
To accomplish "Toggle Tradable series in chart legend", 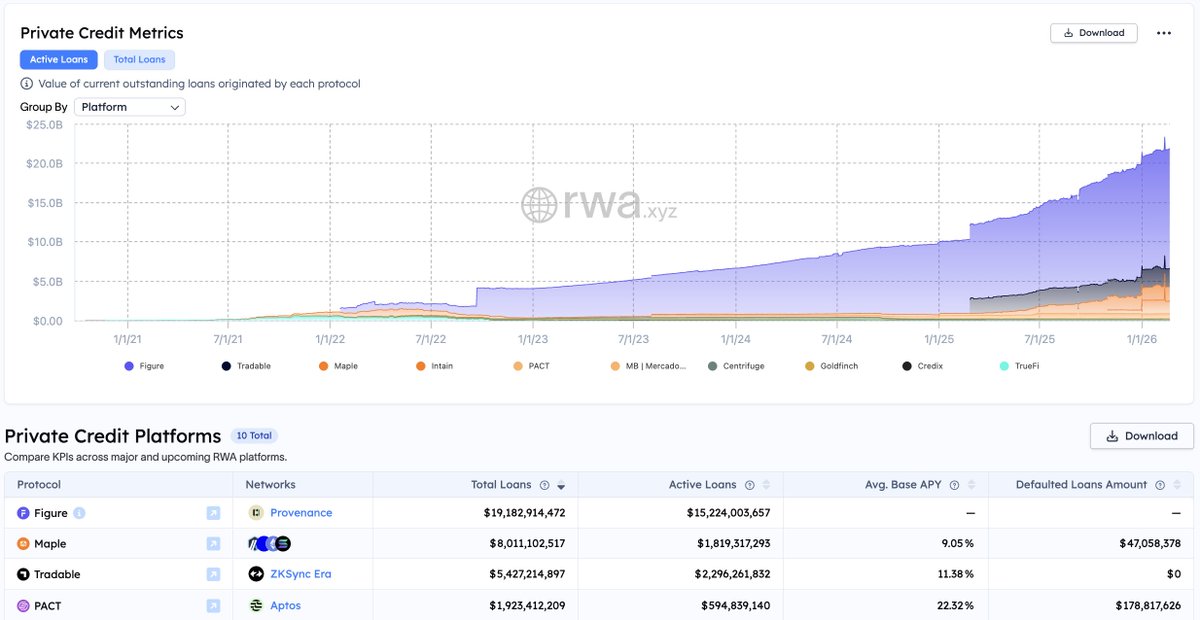I will click(246, 366).
